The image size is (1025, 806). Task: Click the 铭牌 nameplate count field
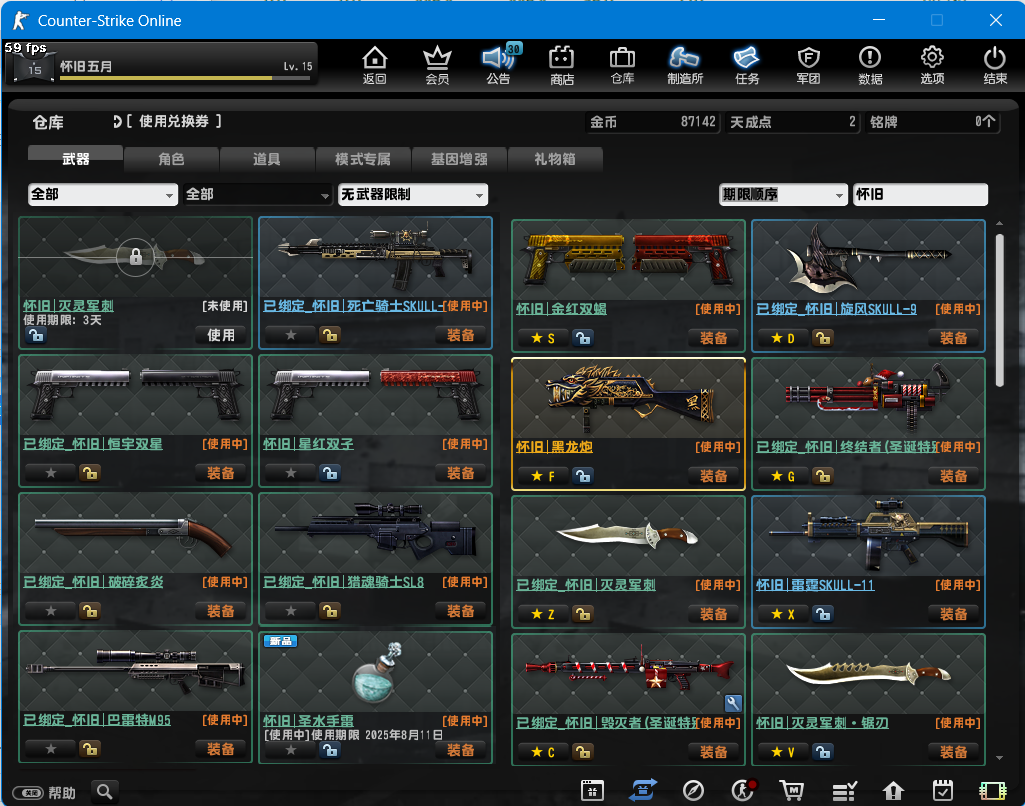[x=933, y=122]
